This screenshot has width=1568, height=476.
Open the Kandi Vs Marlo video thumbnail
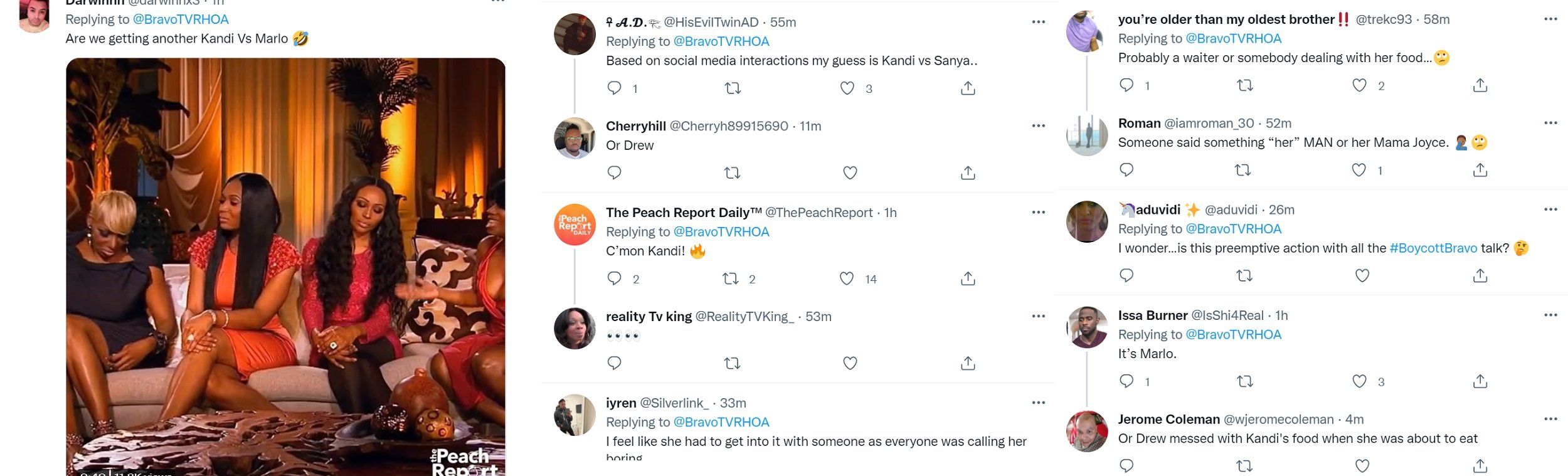[285, 267]
